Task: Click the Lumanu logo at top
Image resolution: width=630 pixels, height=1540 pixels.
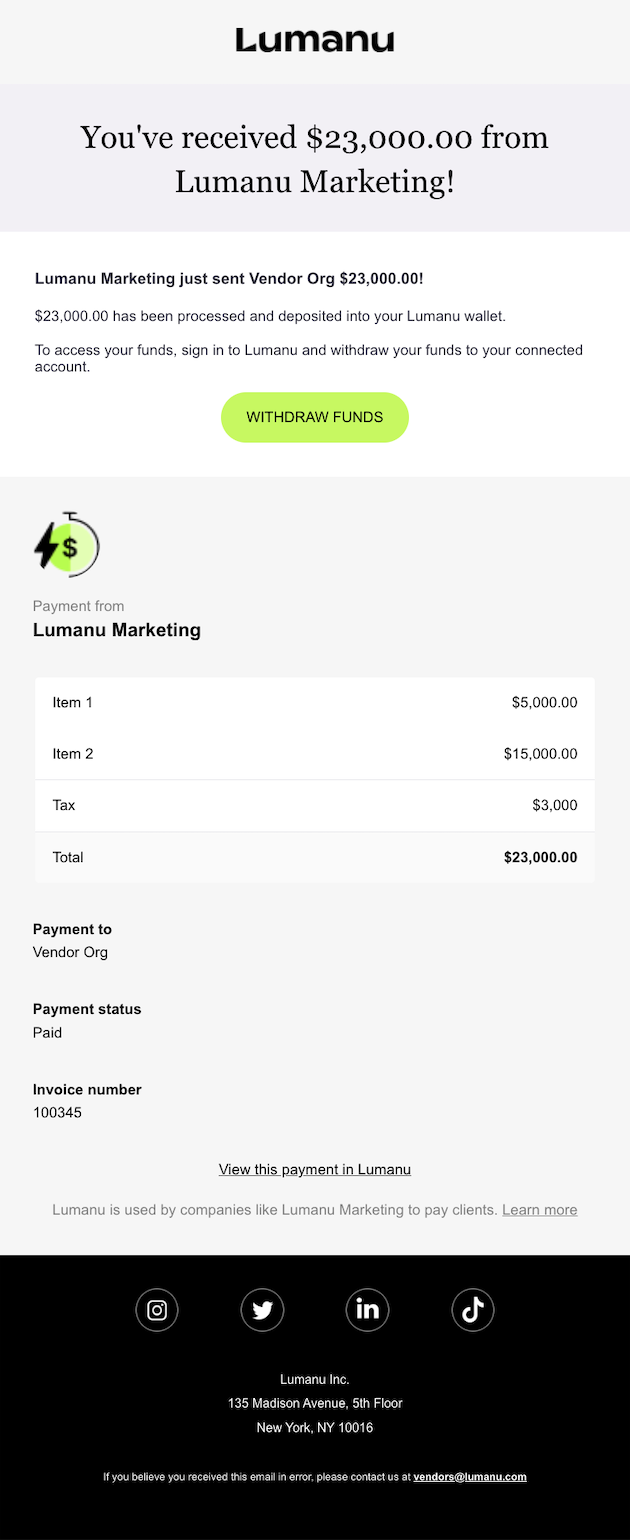Action: tap(315, 40)
